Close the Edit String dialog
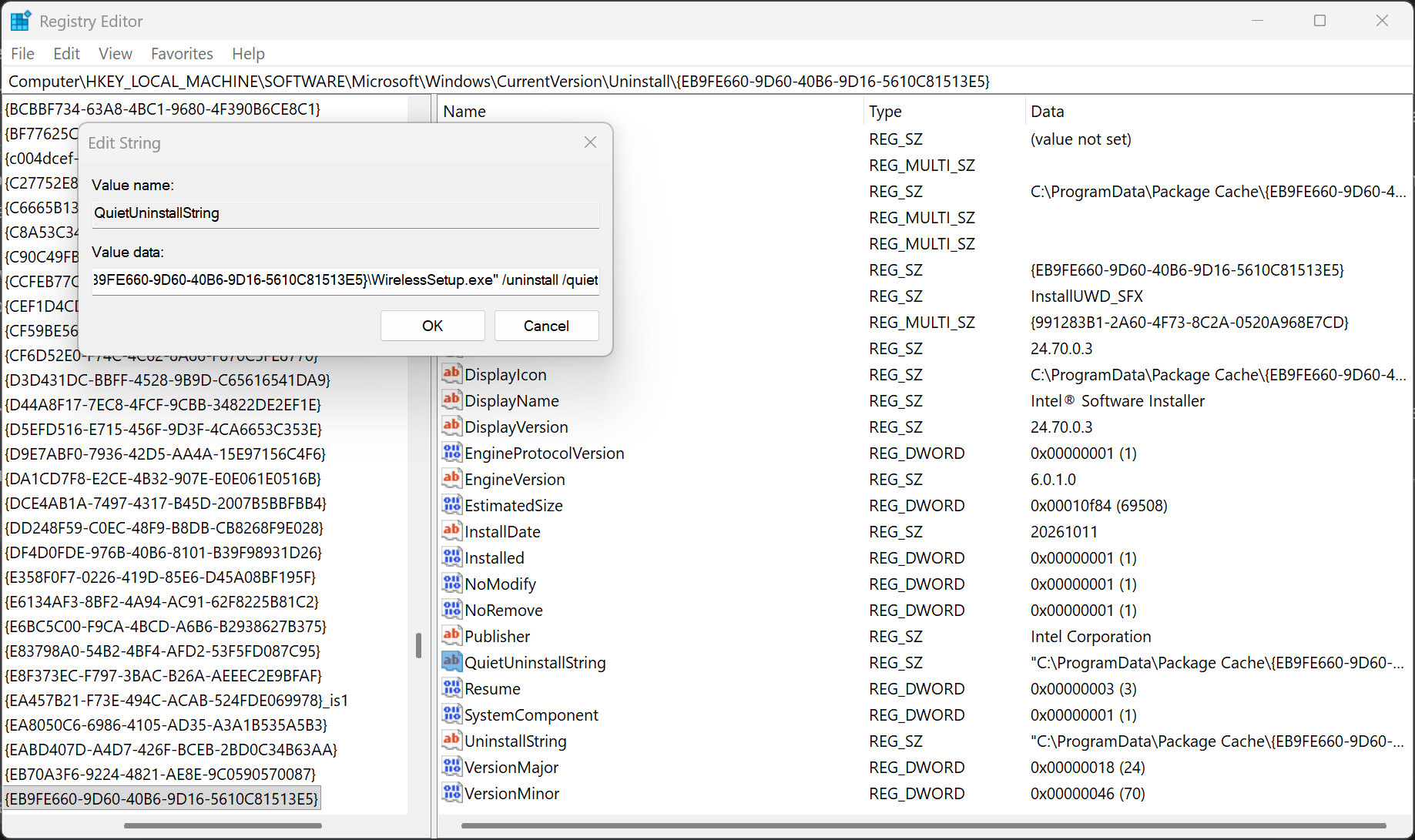 591,142
